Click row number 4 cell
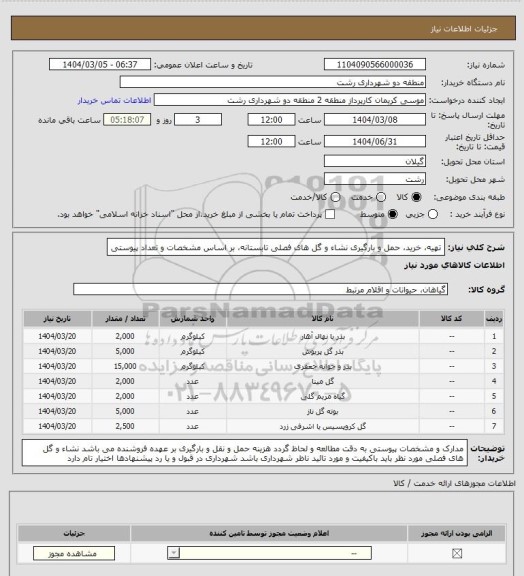The width and height of the screenshot is (524, 576). tap(494, 381)
